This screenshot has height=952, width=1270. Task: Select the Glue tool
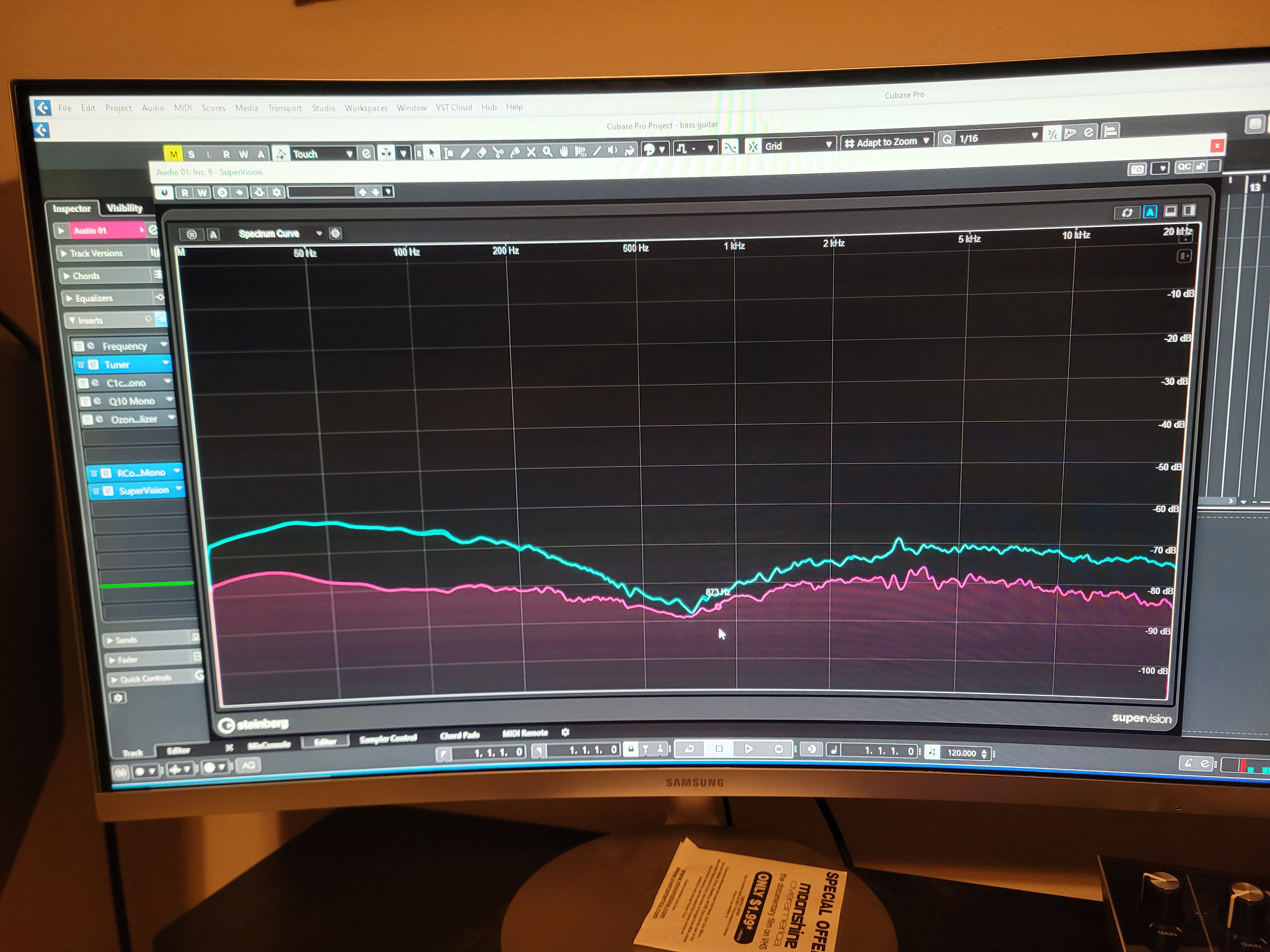[x=515, y=151]
